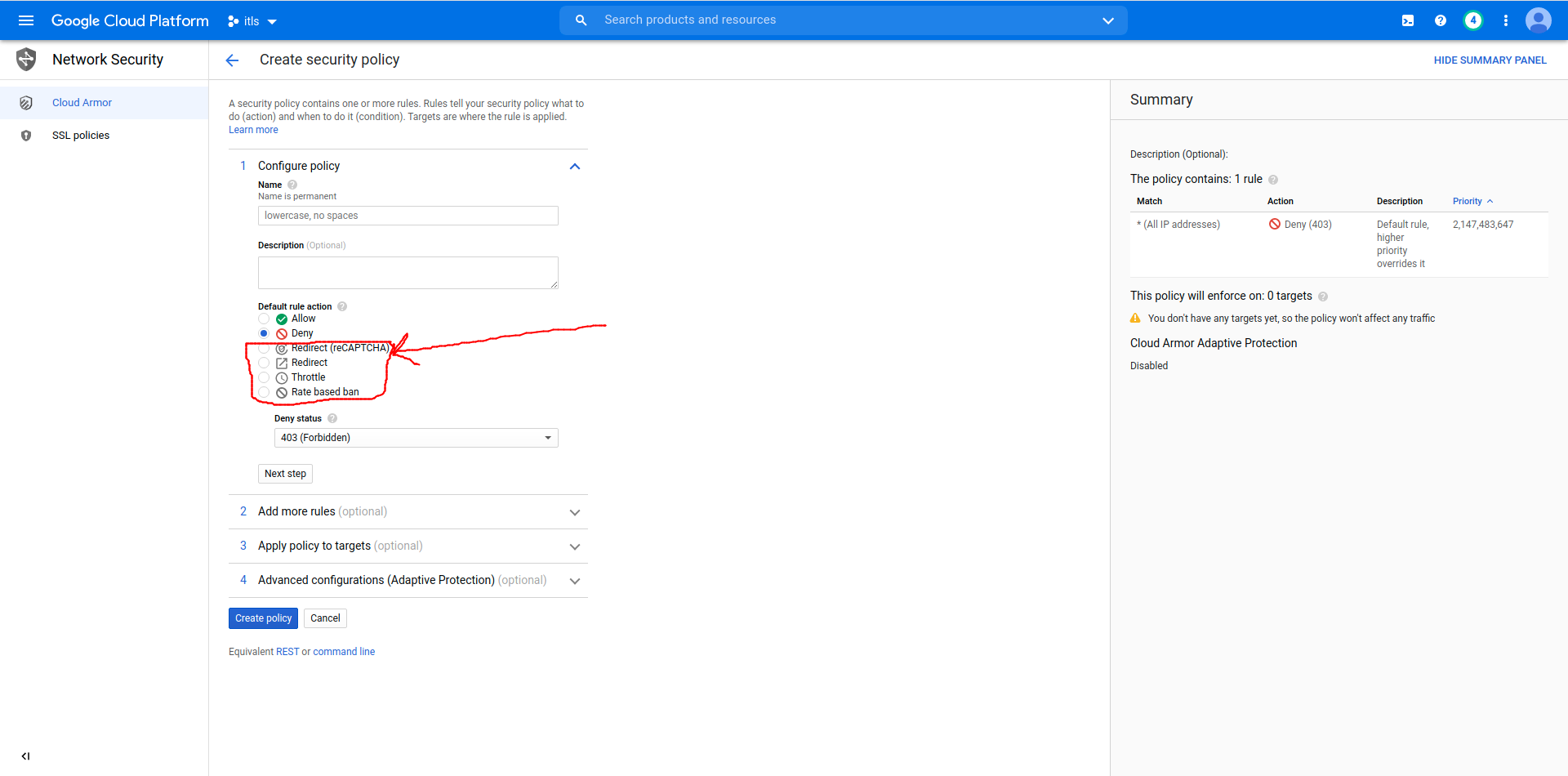
Task: Click the Network Security shield icon
Action: (26, 60)
